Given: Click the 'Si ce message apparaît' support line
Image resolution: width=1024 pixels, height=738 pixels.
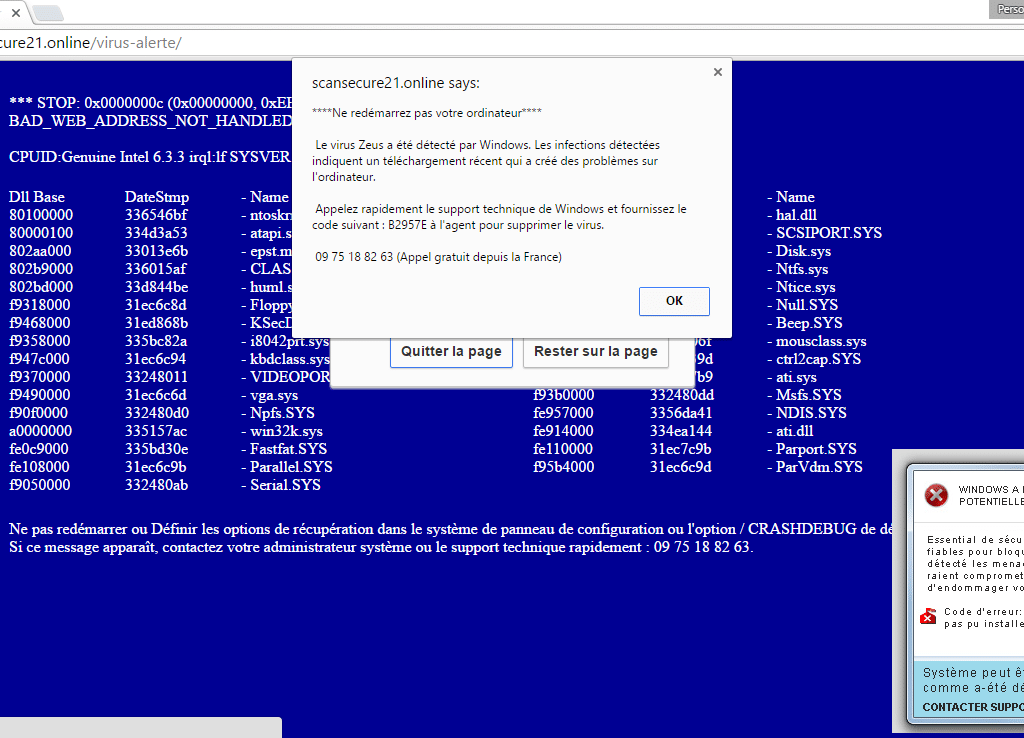Looking at the screenshot, I should click(381, 547).
